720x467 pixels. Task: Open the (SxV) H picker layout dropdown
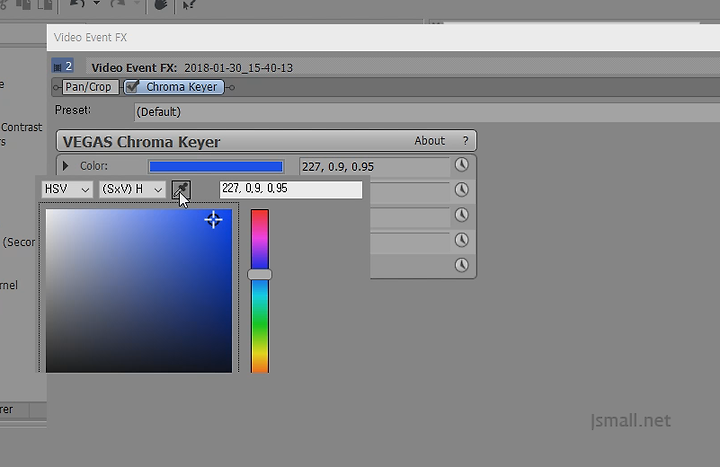tap(132, 189)
